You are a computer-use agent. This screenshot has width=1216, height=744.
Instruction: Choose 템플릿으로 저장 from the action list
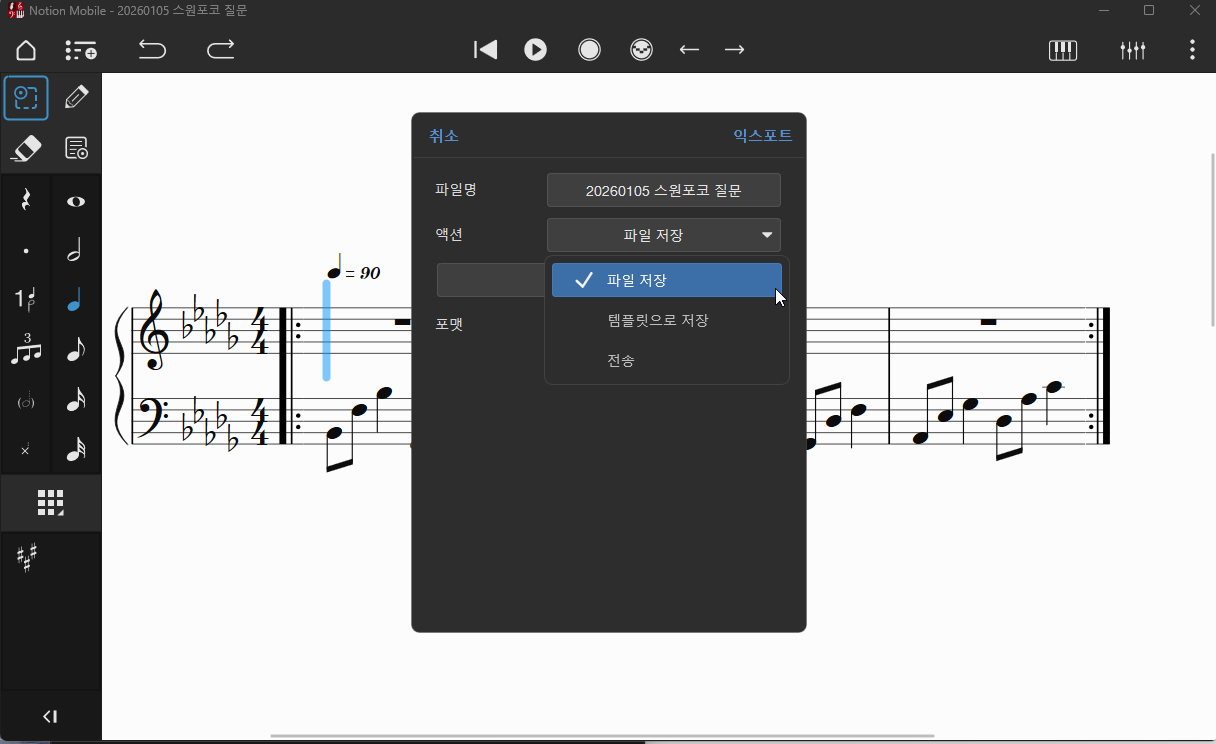(x=657, y=321)
